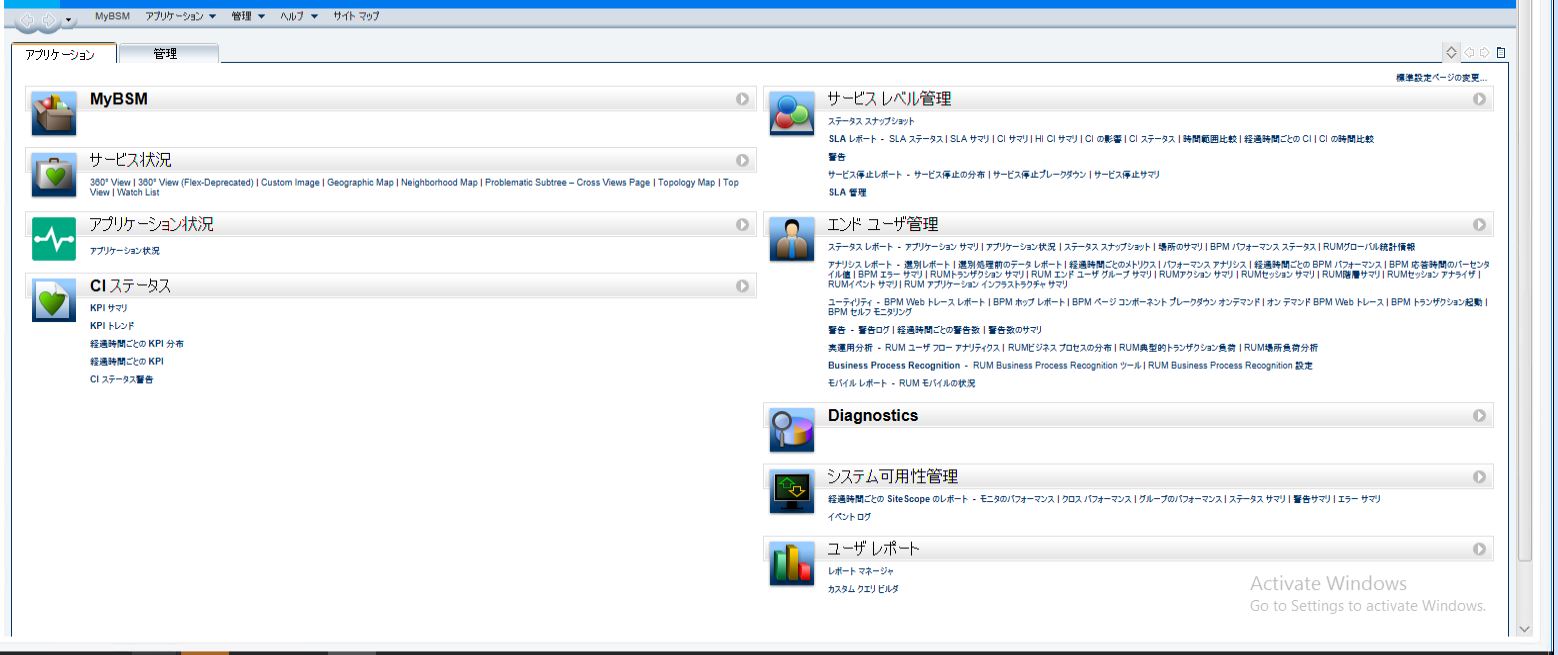
Task: Expand the CI ステータス section arrow
Action: tap(742, 286)
